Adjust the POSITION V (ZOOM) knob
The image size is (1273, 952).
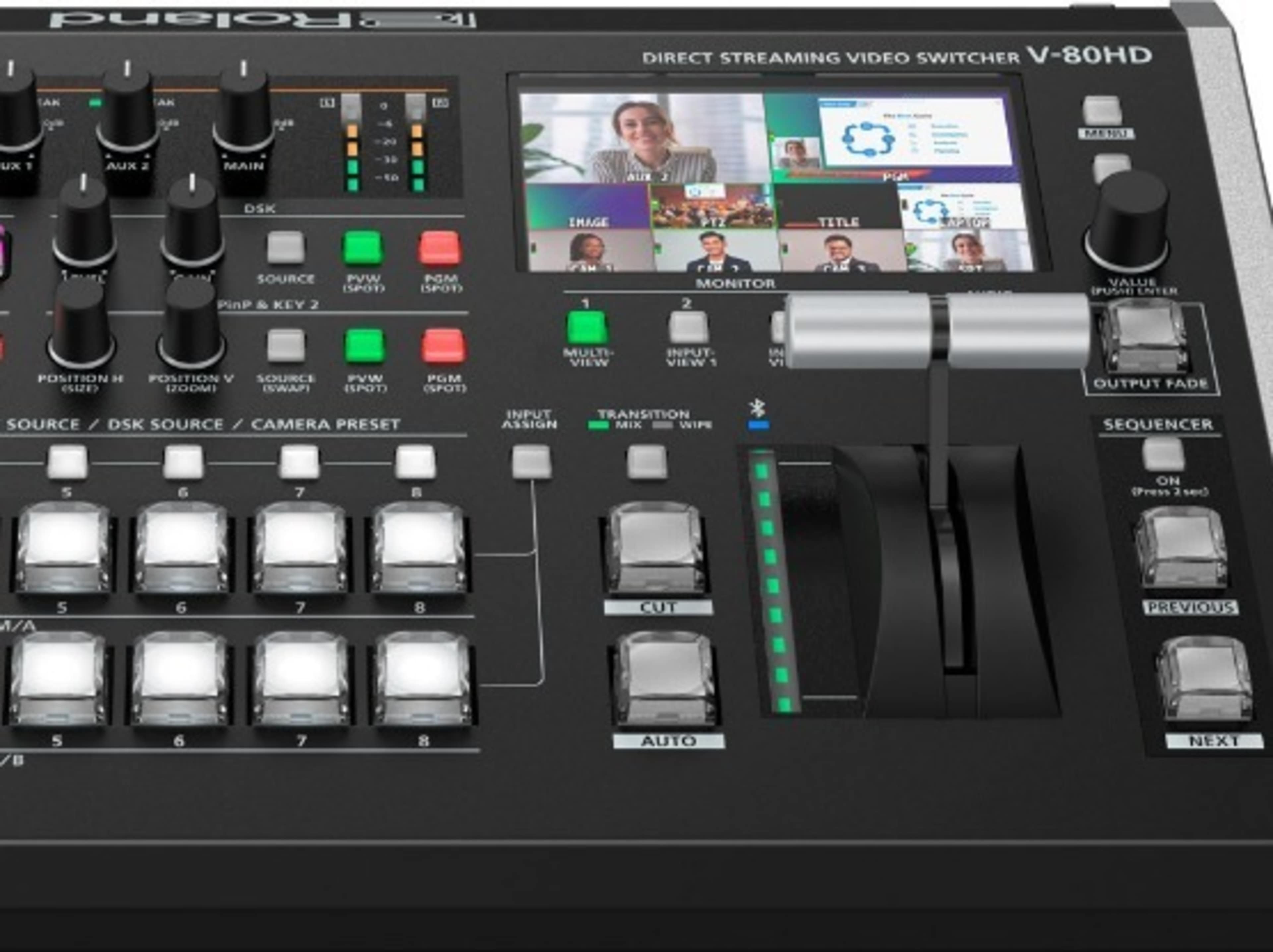[192, 324]
